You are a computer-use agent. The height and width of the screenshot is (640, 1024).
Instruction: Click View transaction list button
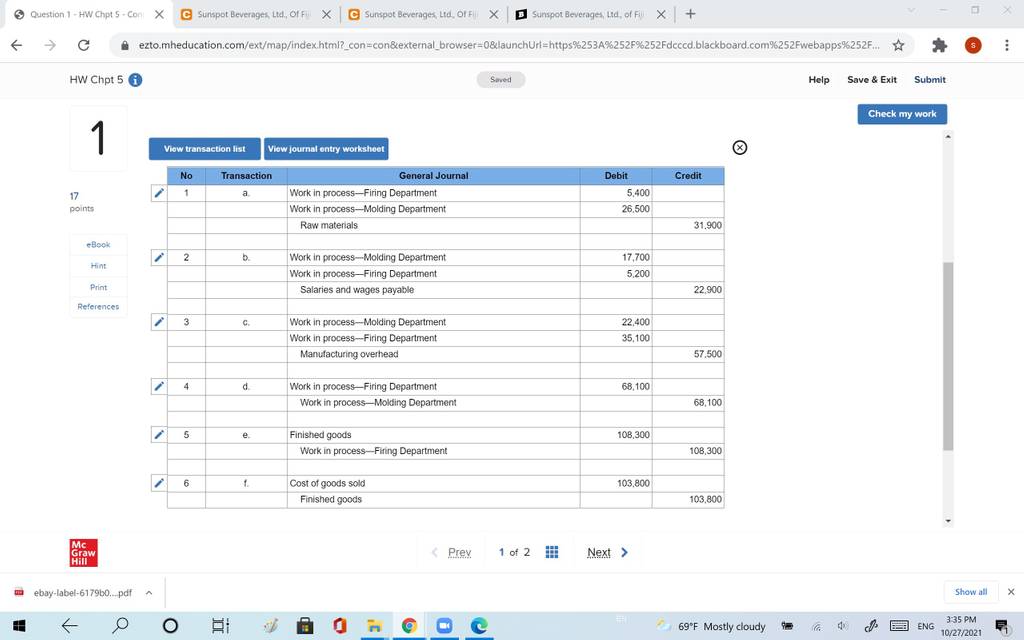[x=204, y=149]
